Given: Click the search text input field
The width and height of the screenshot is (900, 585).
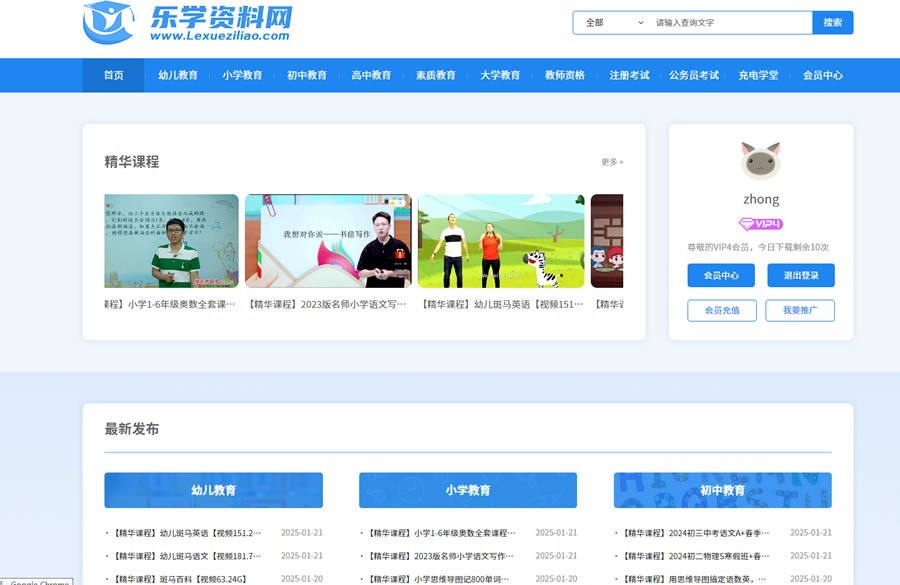Looking at the screenshot, I should click(730, 23).
